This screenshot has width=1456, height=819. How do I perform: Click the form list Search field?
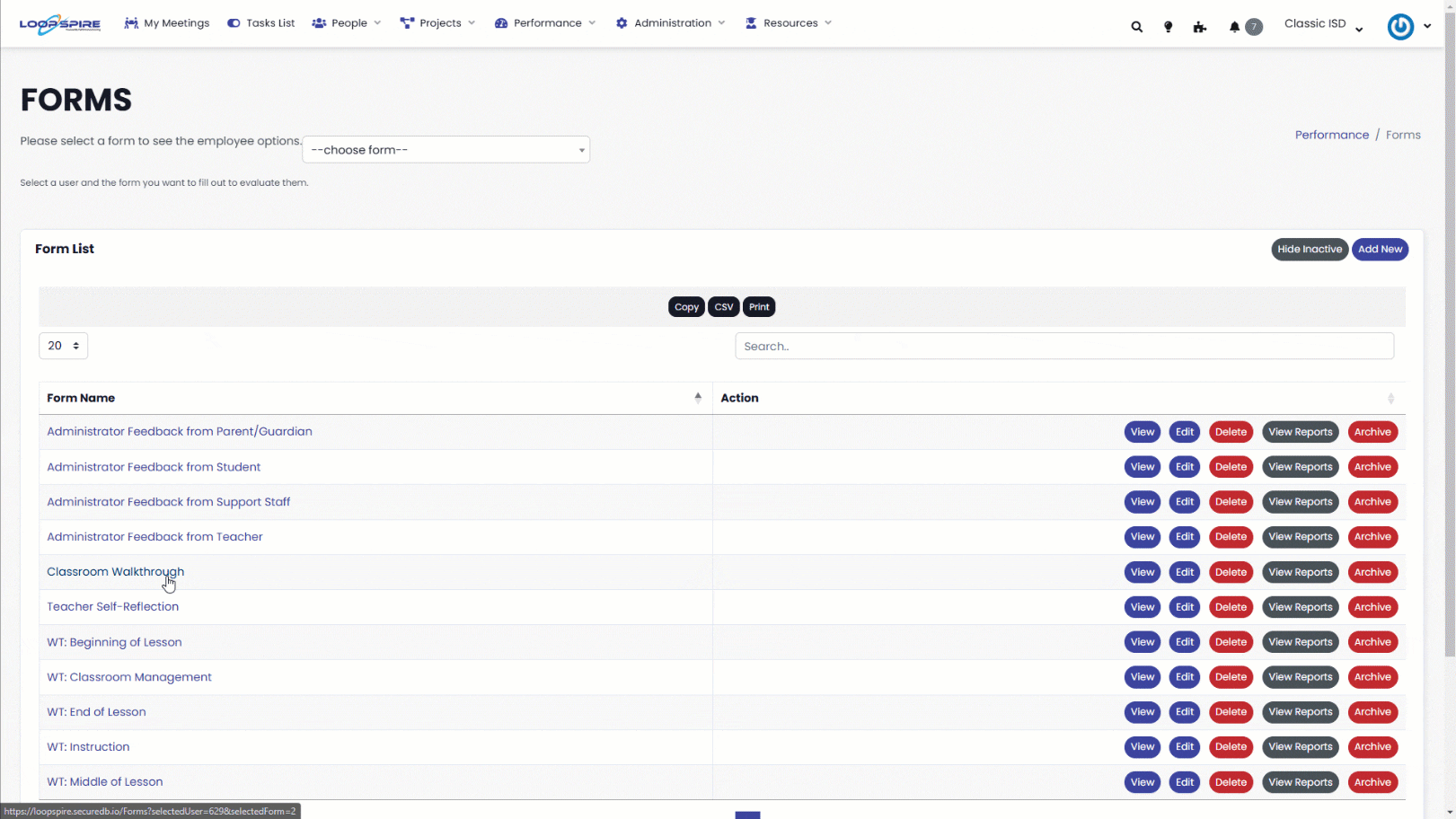pyautogui.click(x=1063, y=346)
